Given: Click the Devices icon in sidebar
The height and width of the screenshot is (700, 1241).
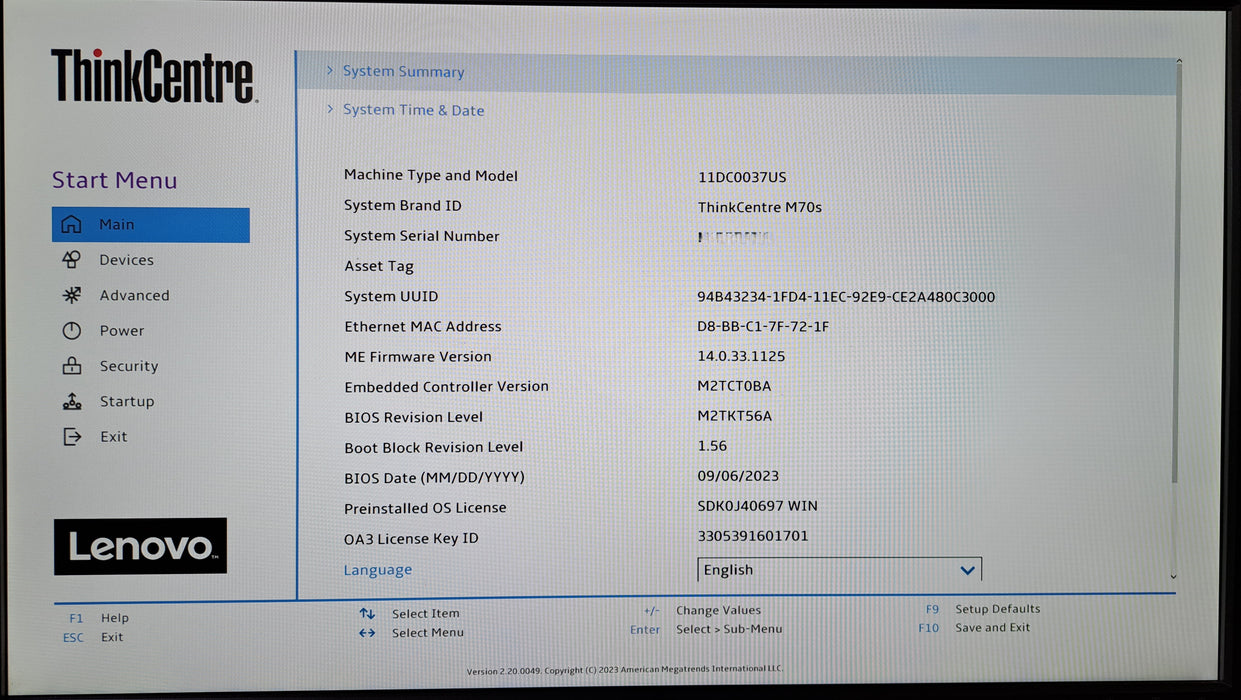Looking at the screenshot, I should [71, 260].
